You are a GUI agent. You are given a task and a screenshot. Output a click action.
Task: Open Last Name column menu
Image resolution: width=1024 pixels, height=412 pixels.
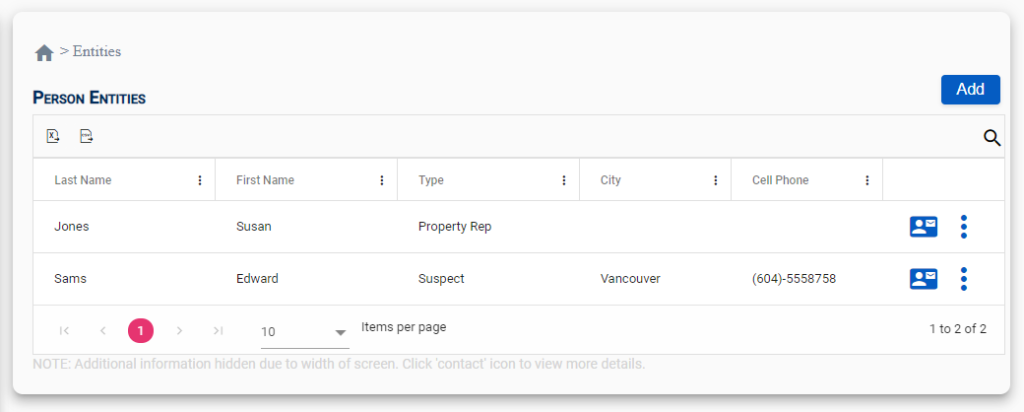(200, 180)
